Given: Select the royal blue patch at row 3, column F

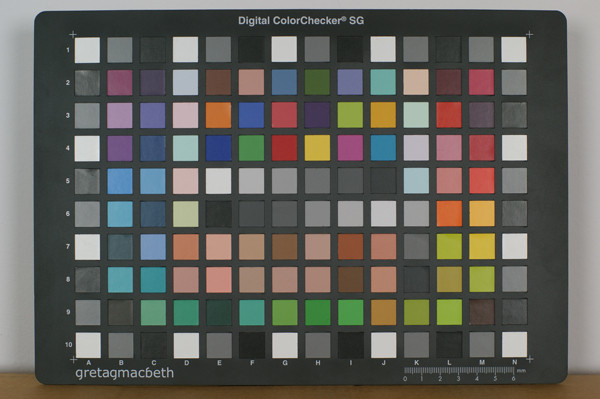Looking at the screenshot, I should click(x=251, y=115).
